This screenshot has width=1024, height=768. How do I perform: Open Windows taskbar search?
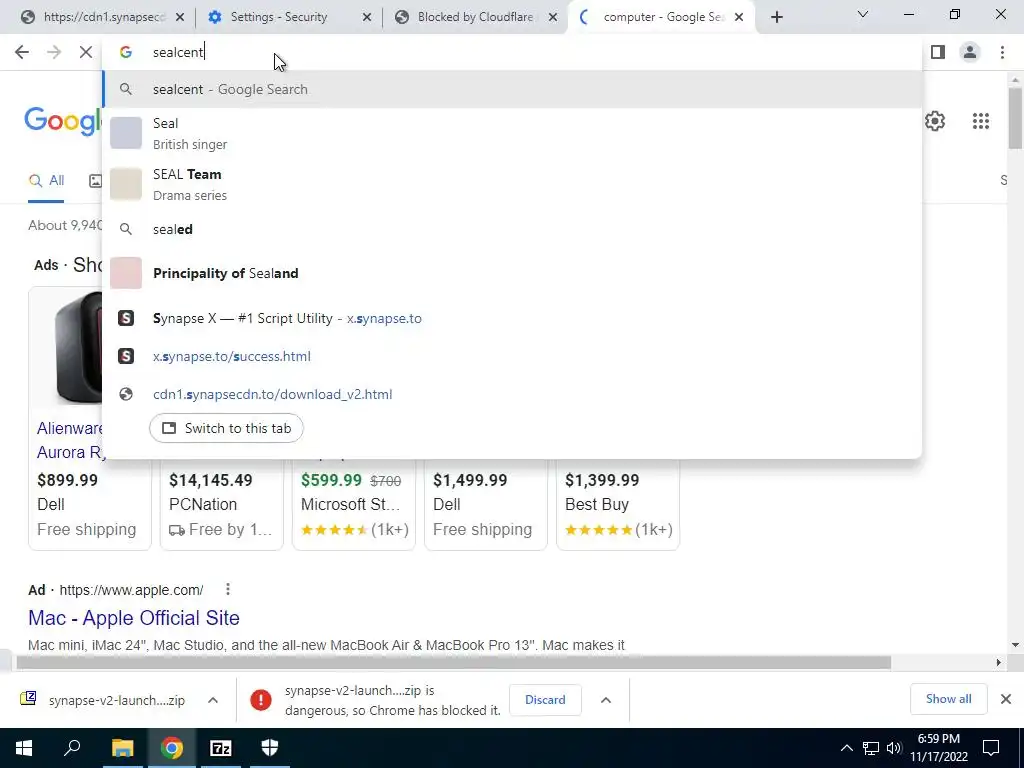pyautogui.click(x=72, y=748)
